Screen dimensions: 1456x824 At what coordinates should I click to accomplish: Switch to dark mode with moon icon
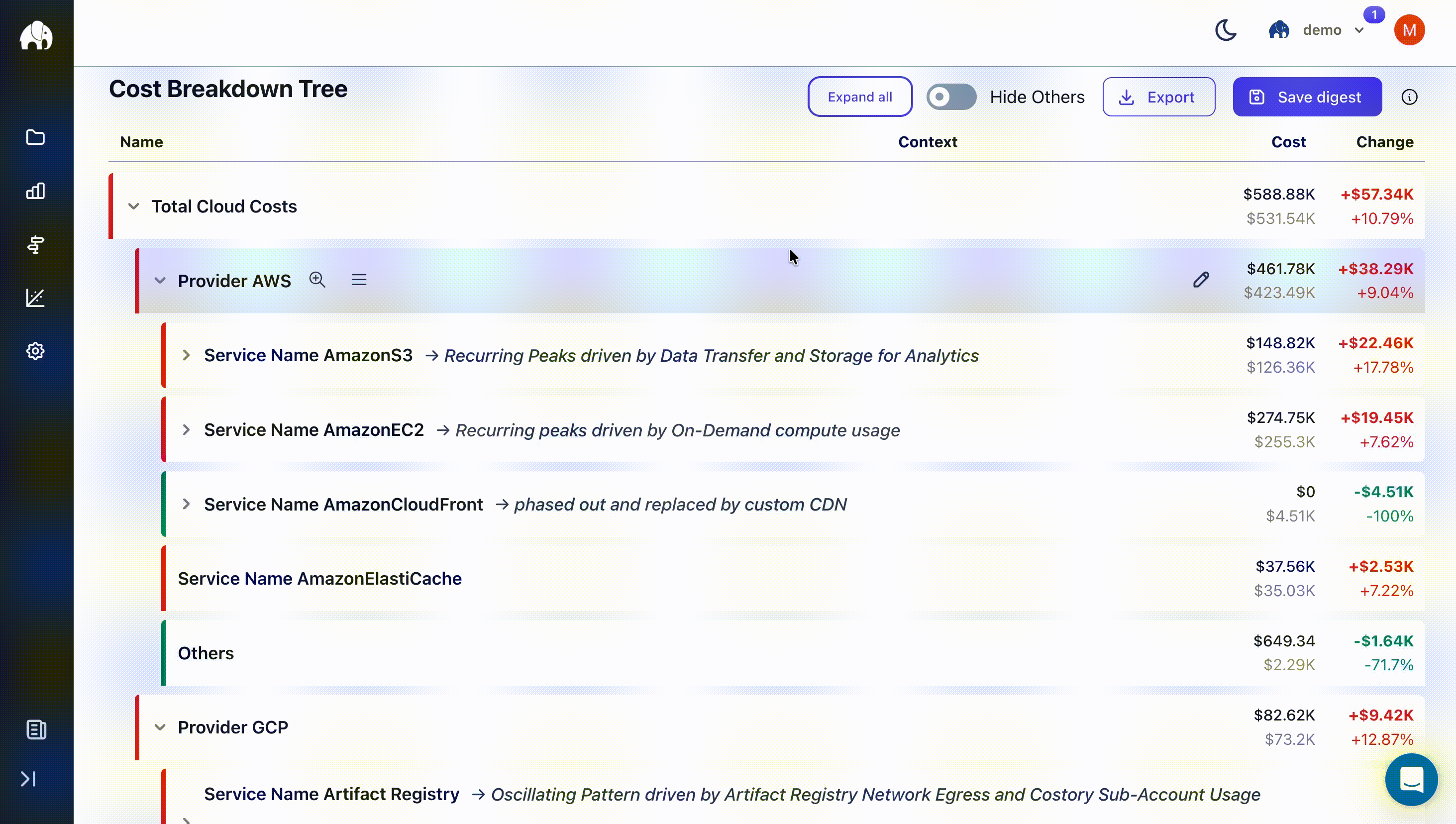tap(1226, 30)
